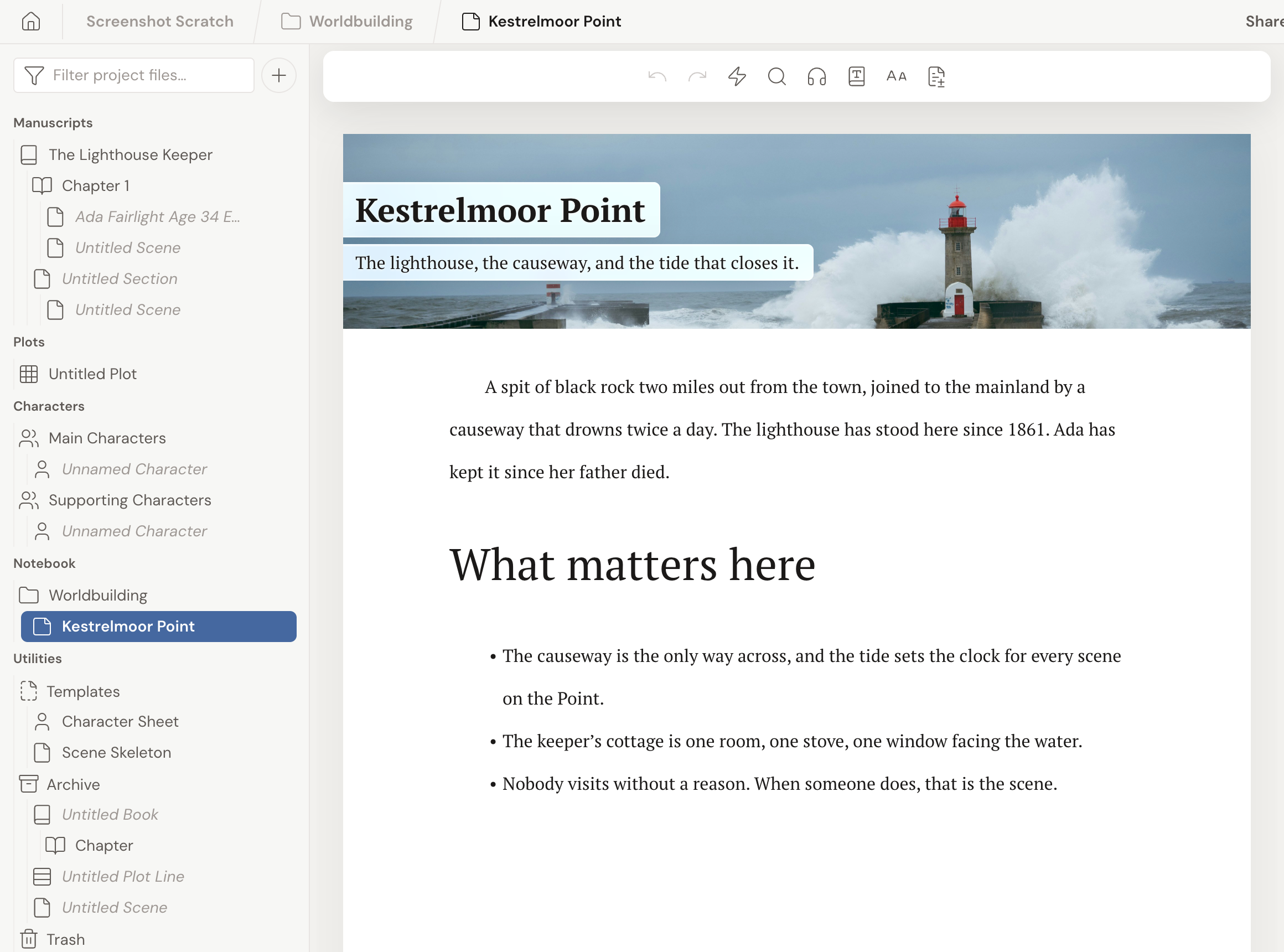
Task: Open the Character Sheet template
Action: click(120, 722)
